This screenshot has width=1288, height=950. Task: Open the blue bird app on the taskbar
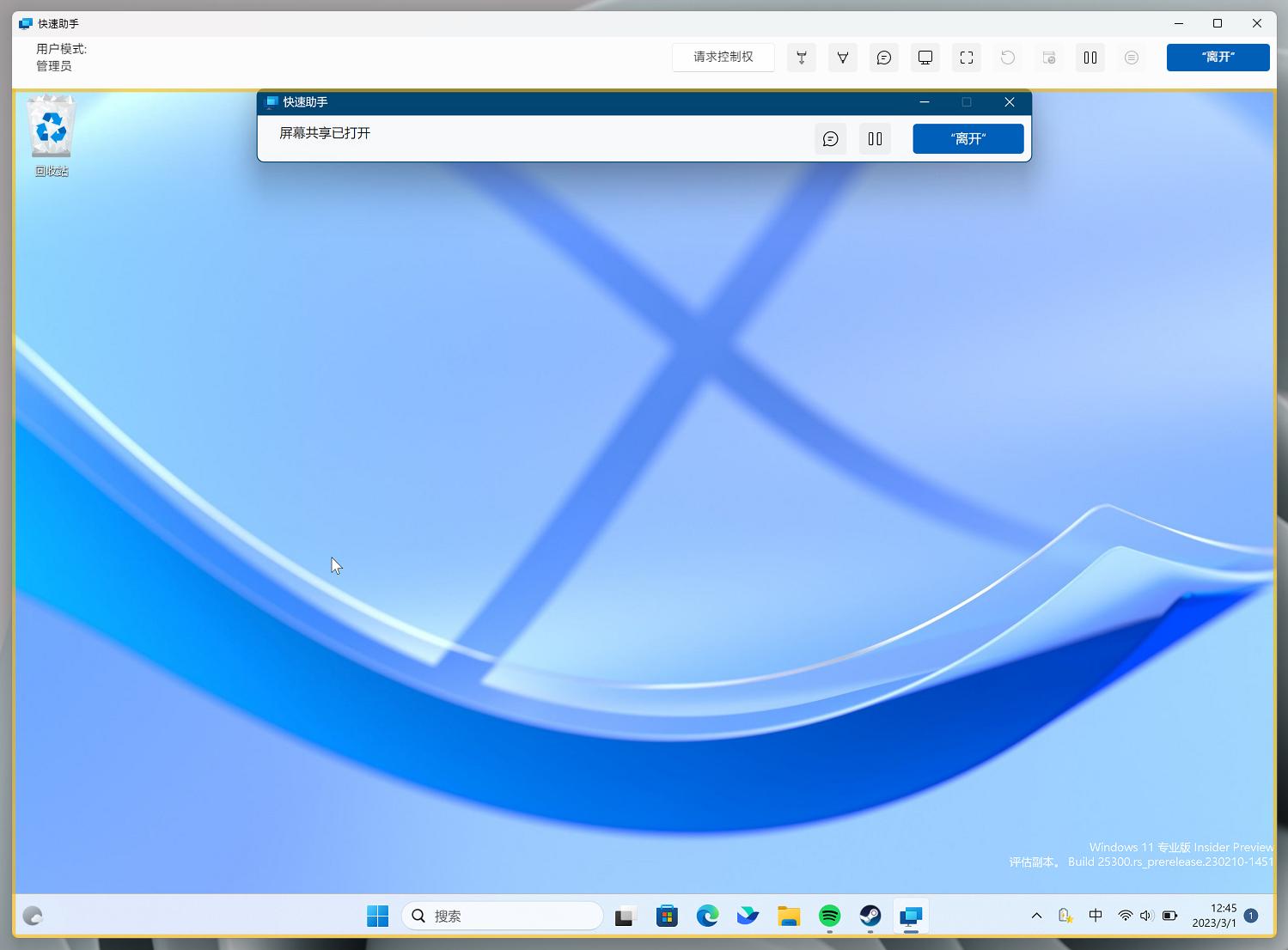[748, 917]
